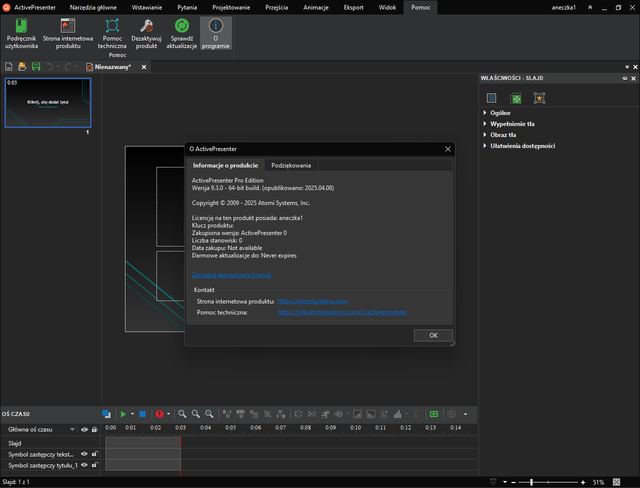
Task: Open the status bar dropdown arrow near zoom
Action: pos(505,482)
